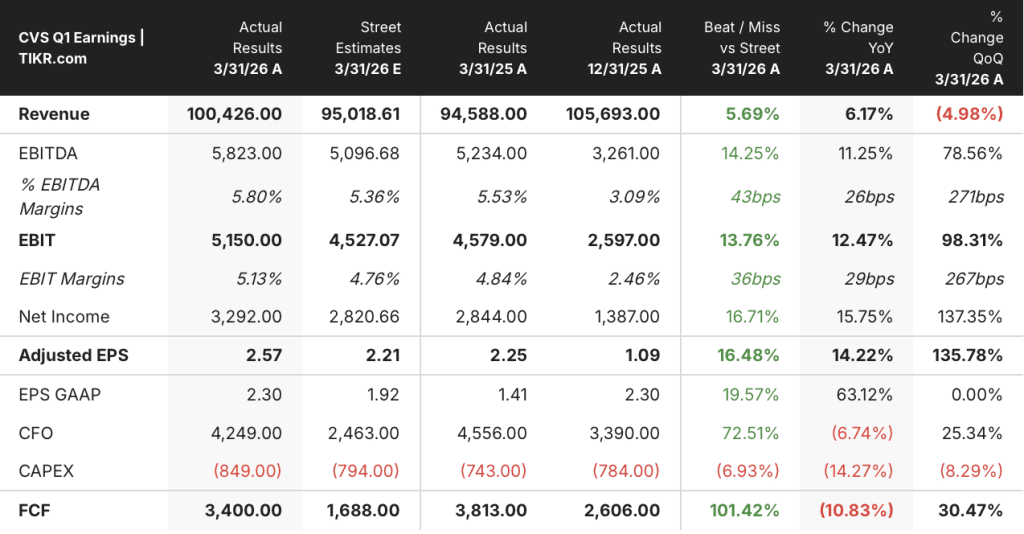
Task: Click Revenue YoY change 6.17%
Action: click(x=869, y=114)
